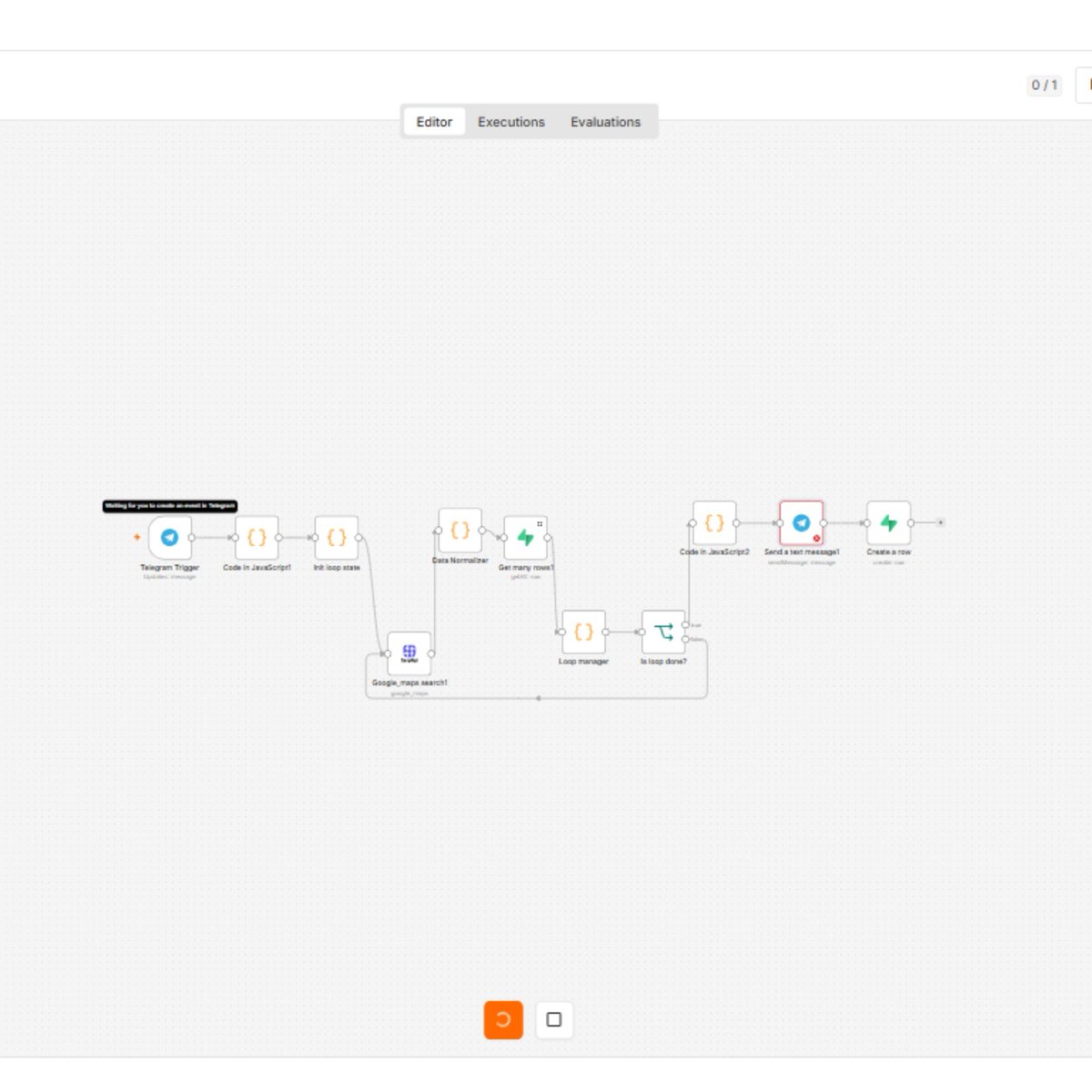Viewport: 1092px width, 1092px height.
Task: Click the 'Data Normalizer' label text
Action: point(460,561)
